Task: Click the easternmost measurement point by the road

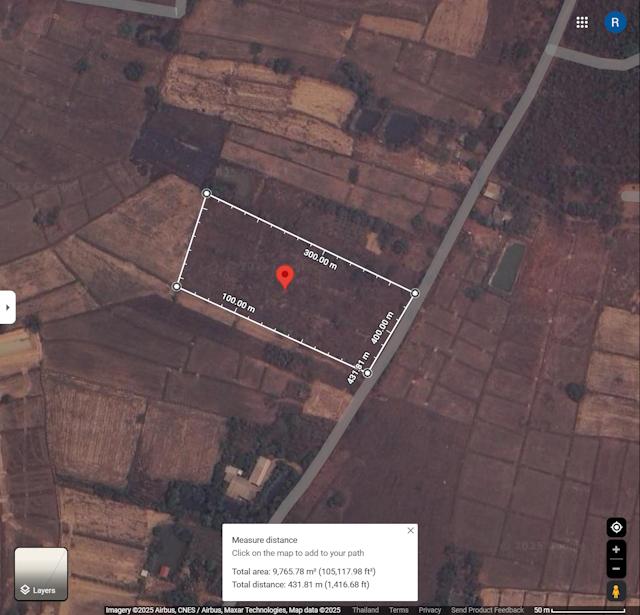Action: click(x=415, y=293)
